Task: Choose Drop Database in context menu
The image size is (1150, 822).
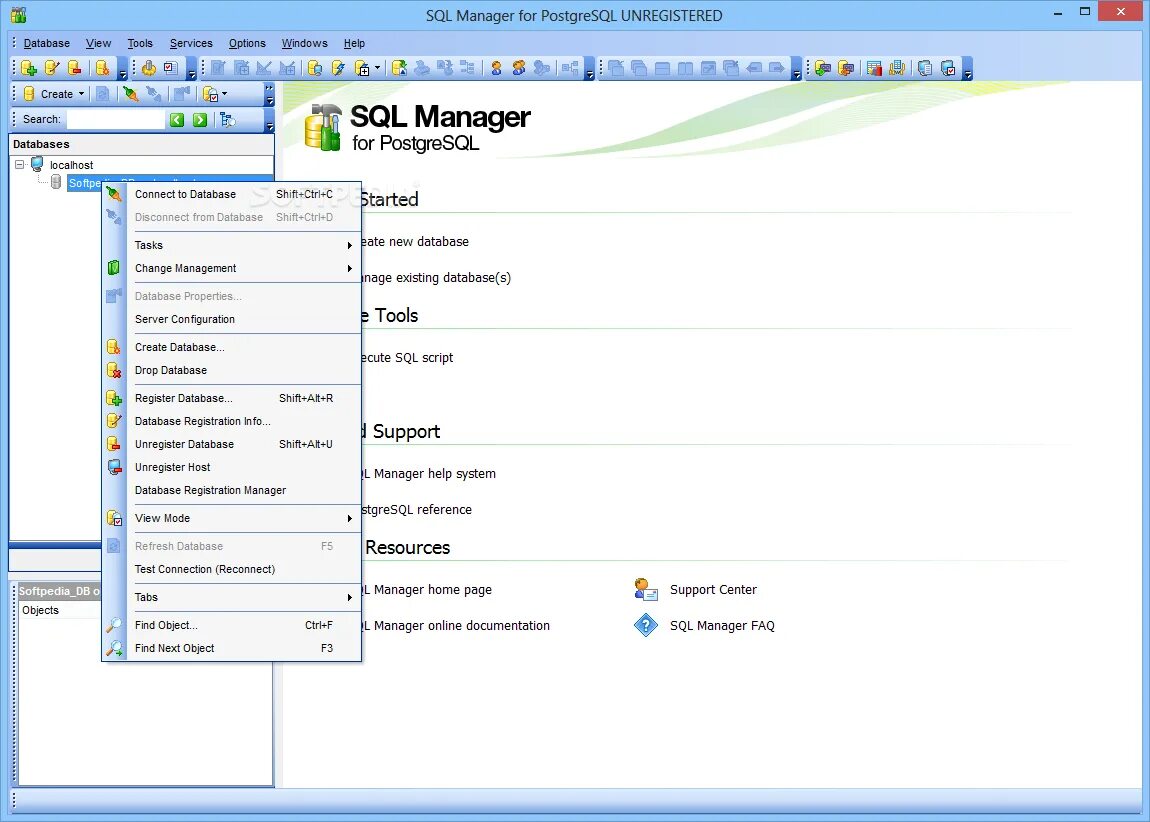Action: pos(232,370)
